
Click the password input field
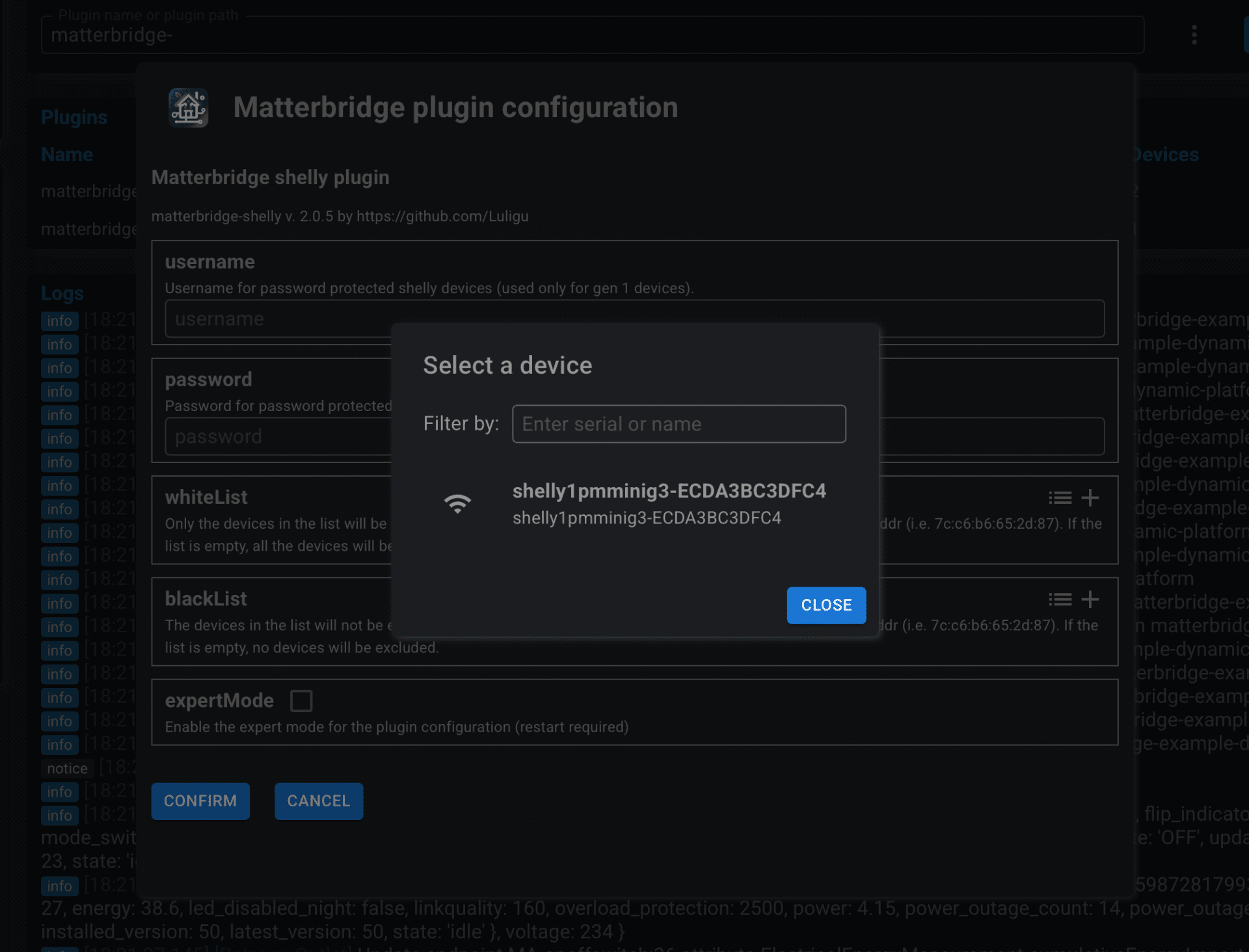click(634, 436)
